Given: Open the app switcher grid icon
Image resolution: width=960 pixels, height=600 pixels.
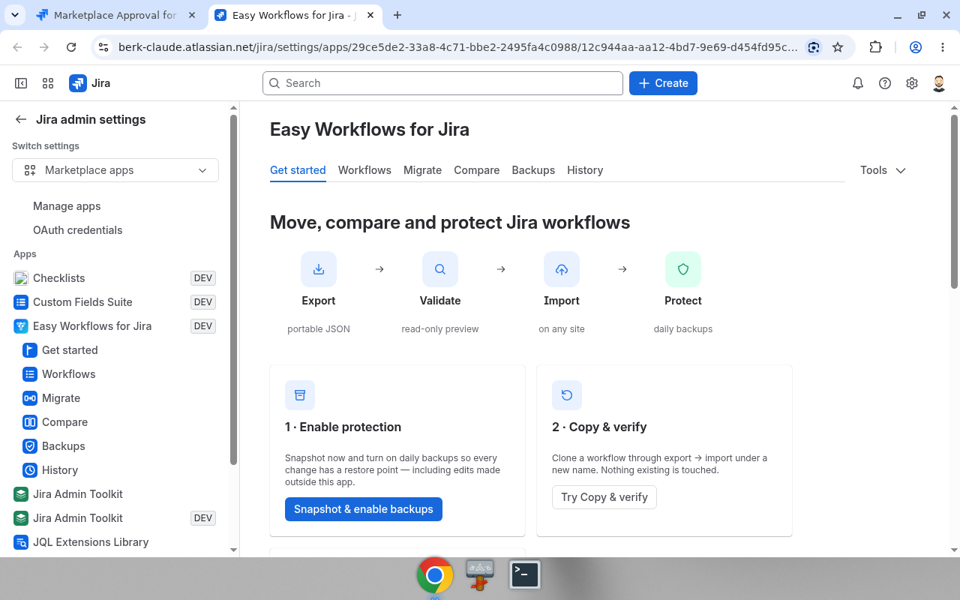Looking at the screenshot, I should [x=48, y=83].
